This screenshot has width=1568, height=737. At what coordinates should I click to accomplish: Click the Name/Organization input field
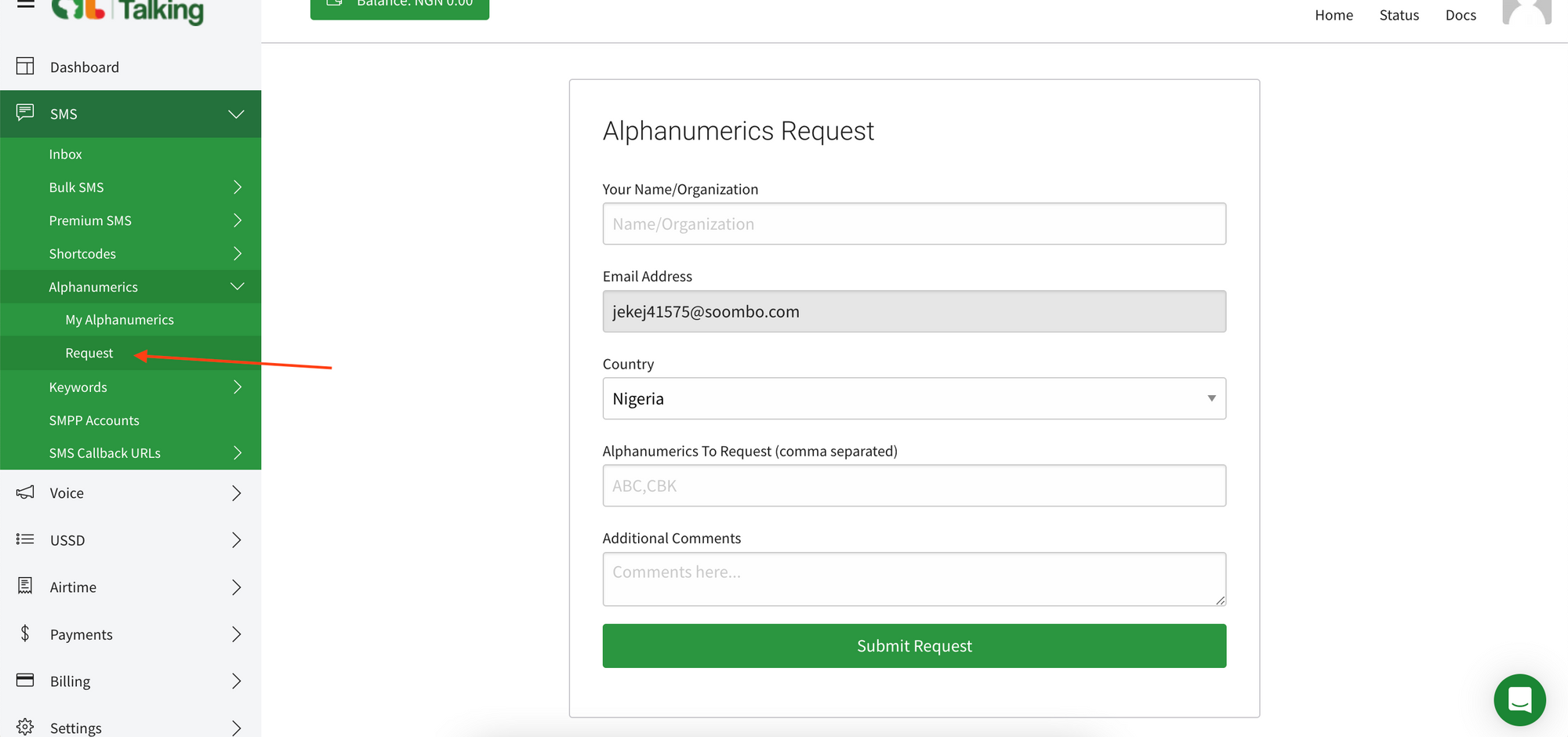click(914, 223)
